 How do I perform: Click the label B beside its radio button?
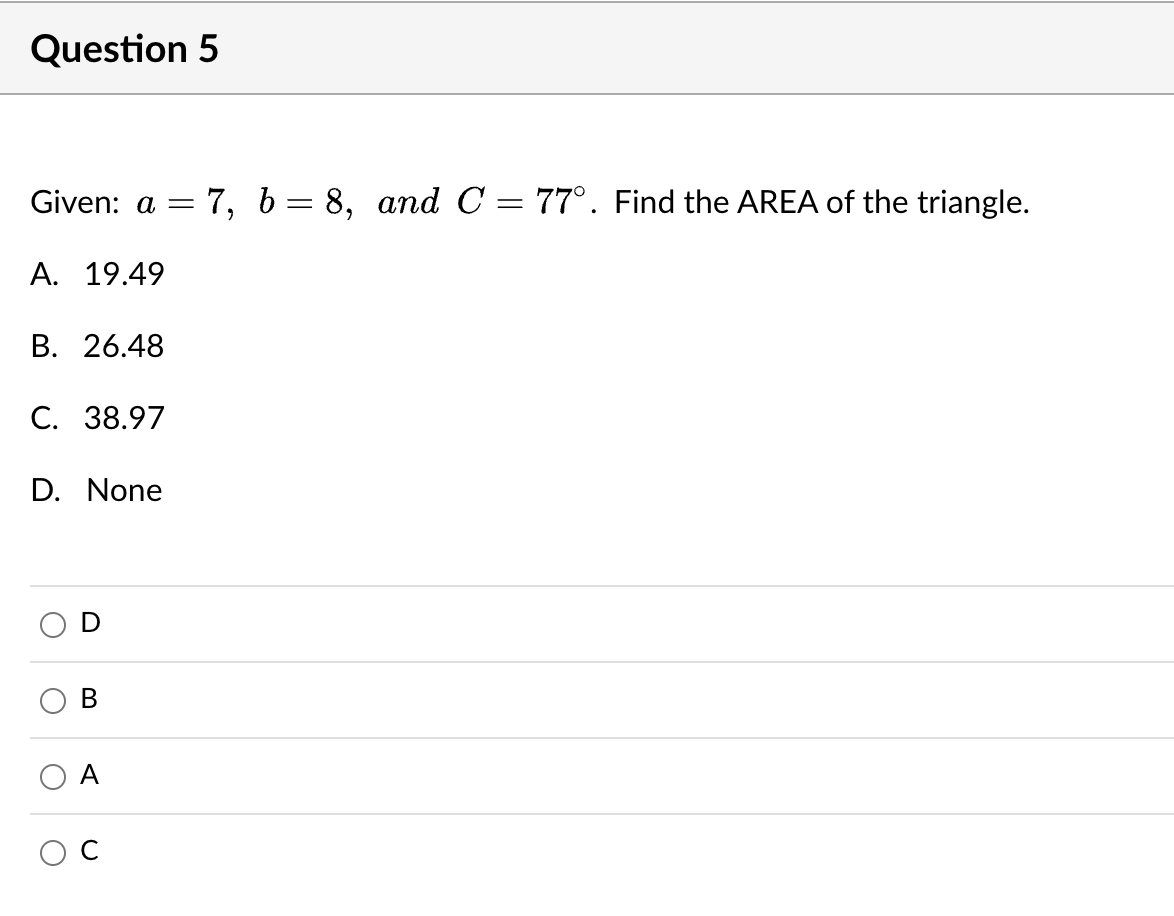pos(88,700)
